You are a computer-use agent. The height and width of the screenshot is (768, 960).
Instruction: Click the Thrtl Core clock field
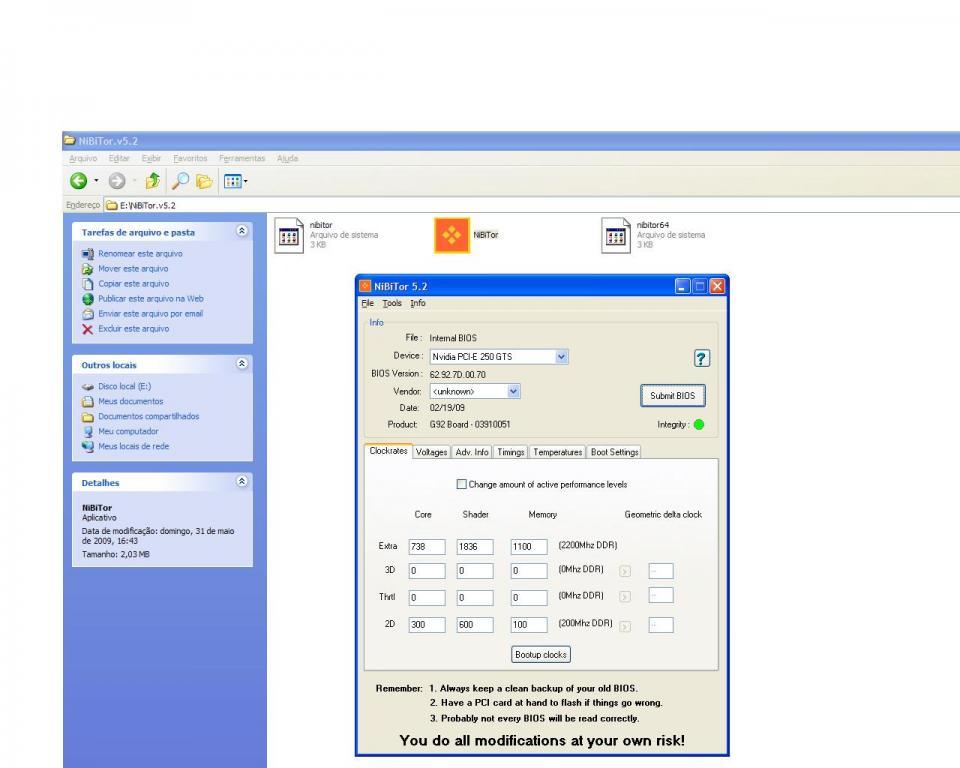point(427,598)
